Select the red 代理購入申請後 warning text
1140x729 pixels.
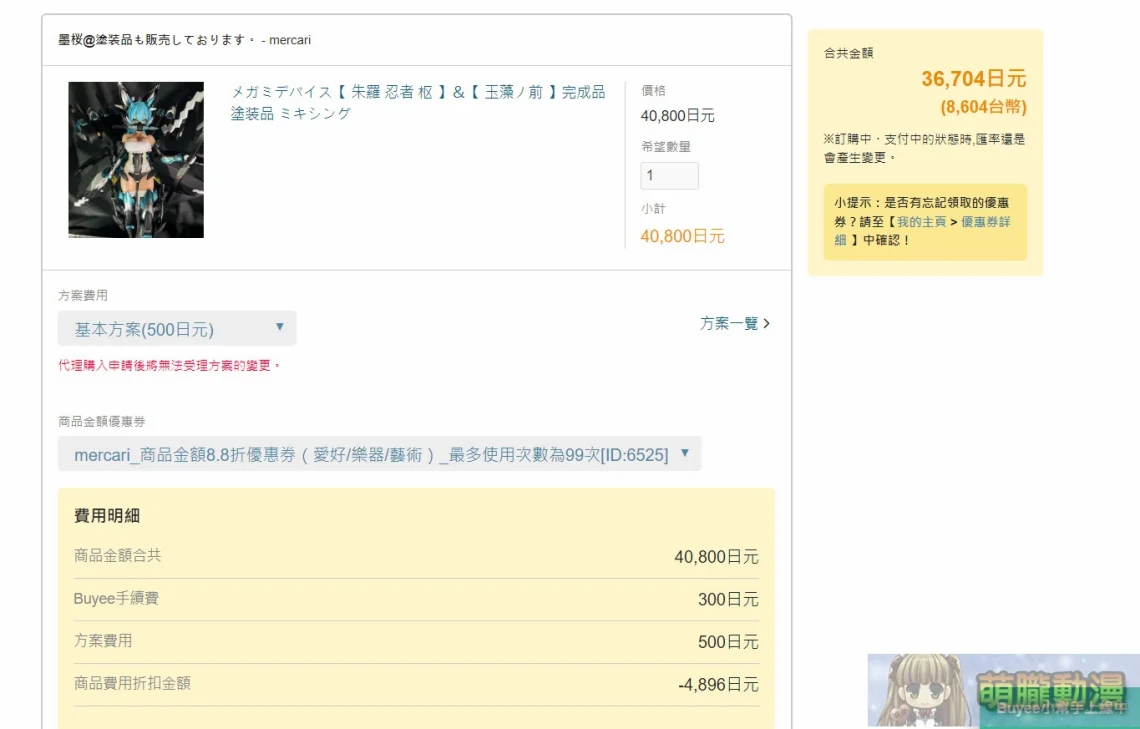tap(169, 366)
